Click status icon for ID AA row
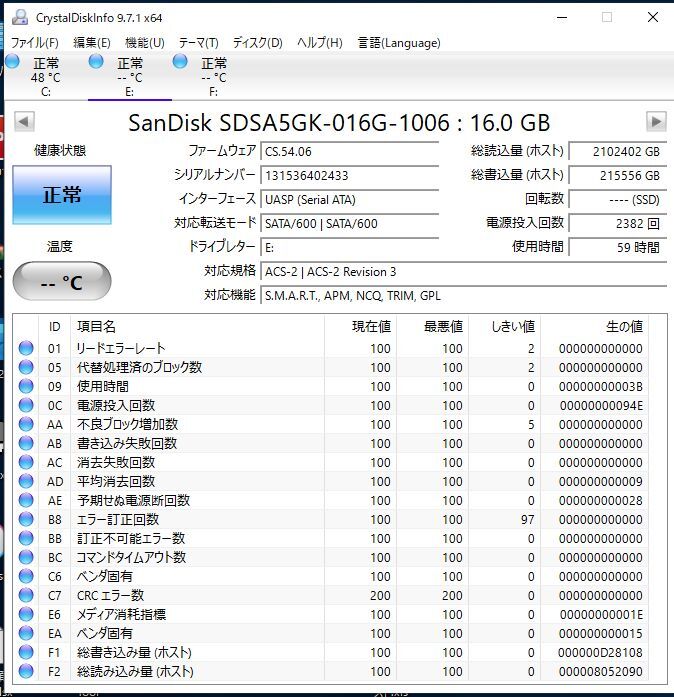 tap(26, 425)
